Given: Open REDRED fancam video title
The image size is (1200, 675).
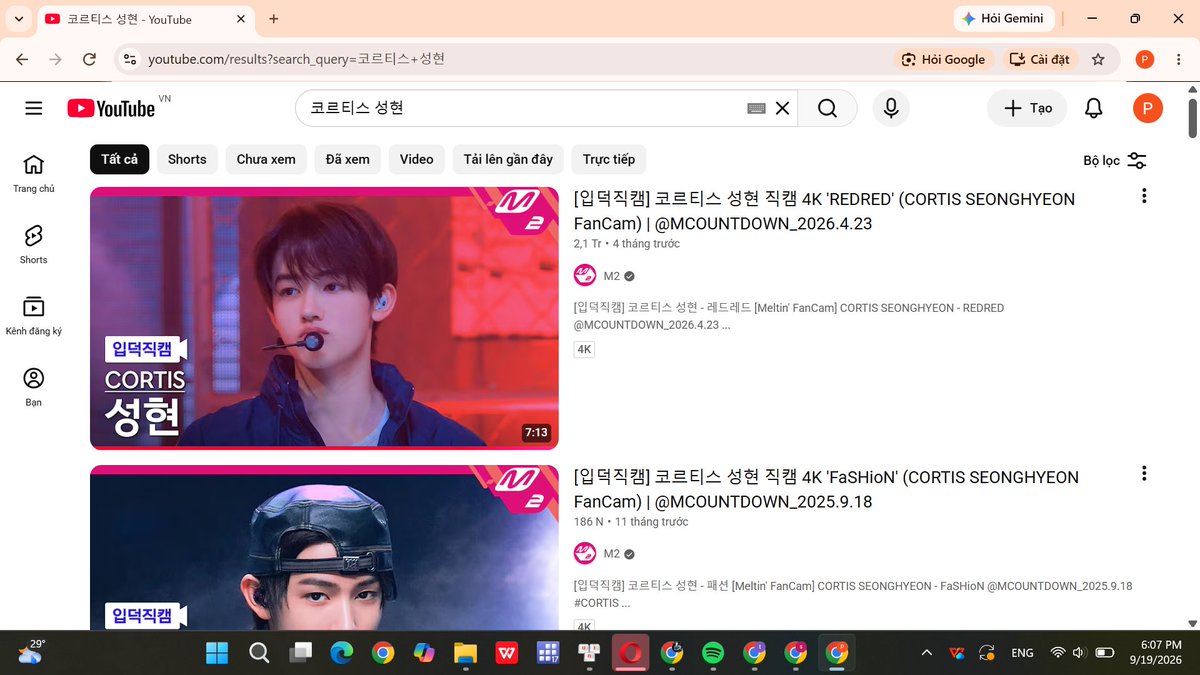Looking at the screenshot, I should (x=824, y=211).
